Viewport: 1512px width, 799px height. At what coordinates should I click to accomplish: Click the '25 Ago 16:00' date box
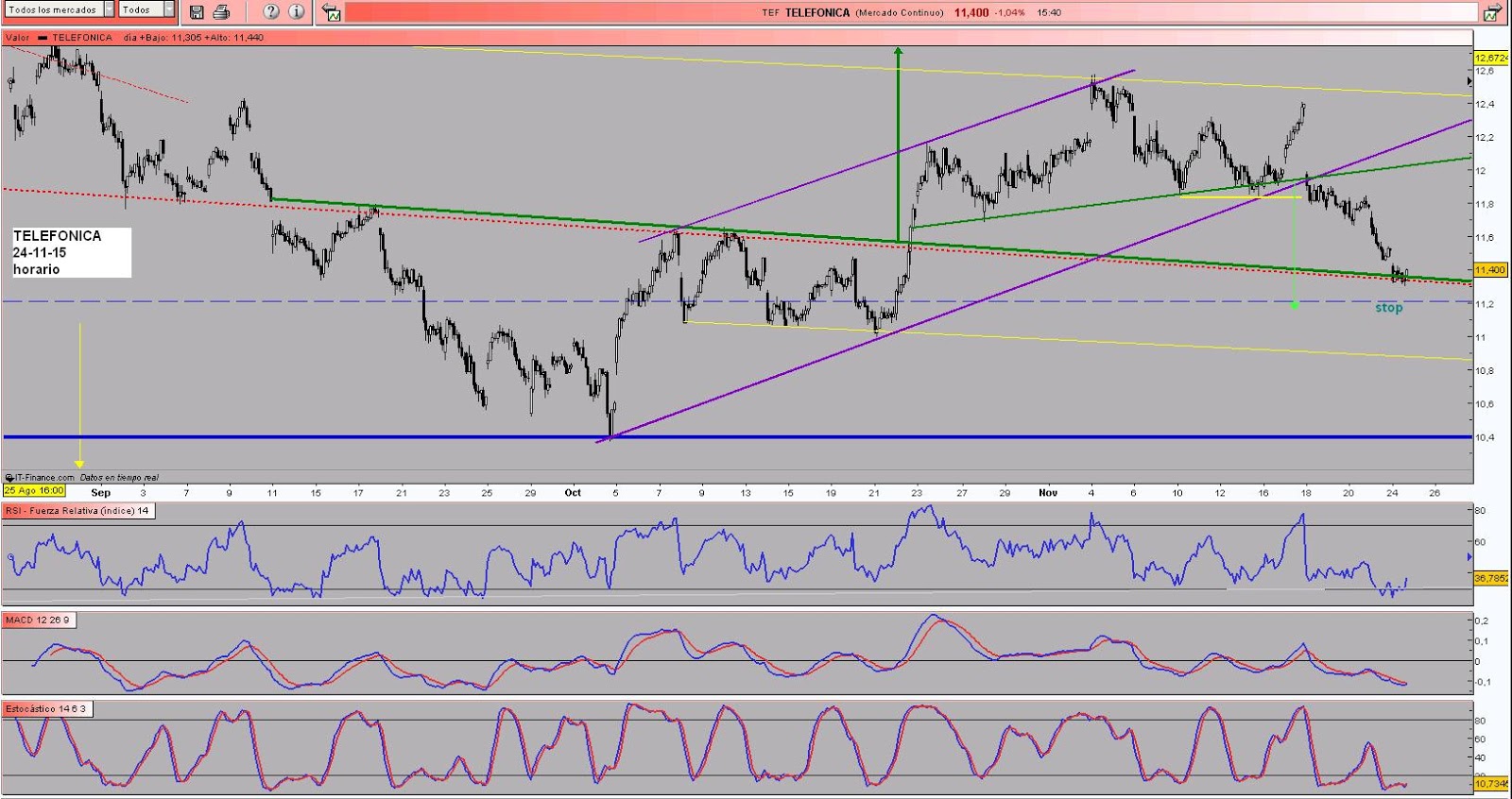tap(34, 490)
